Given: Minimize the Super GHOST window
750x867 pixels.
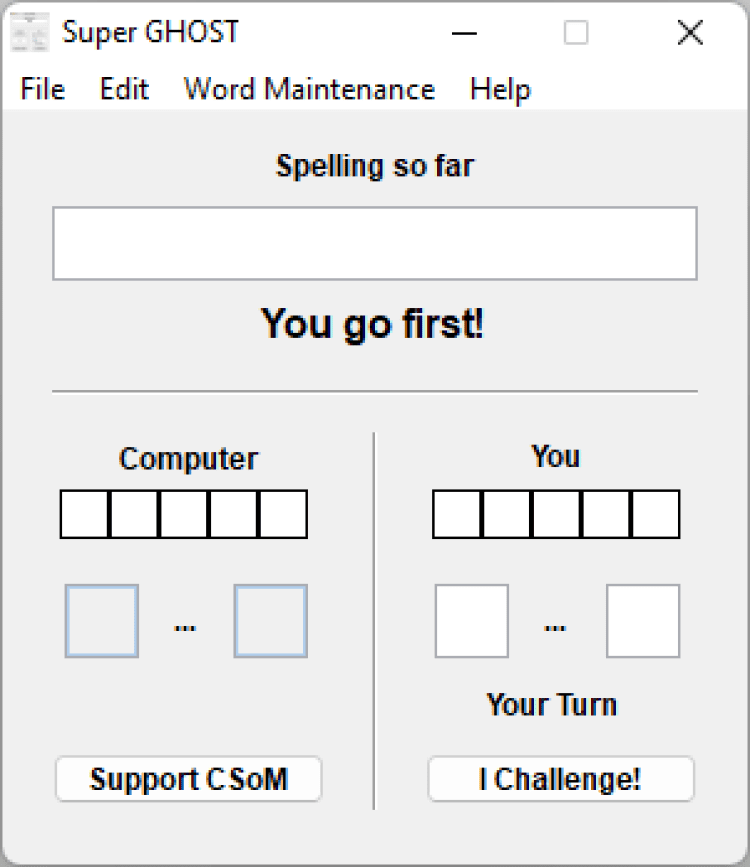Looking at the screenshot, I should coord(464,33).
